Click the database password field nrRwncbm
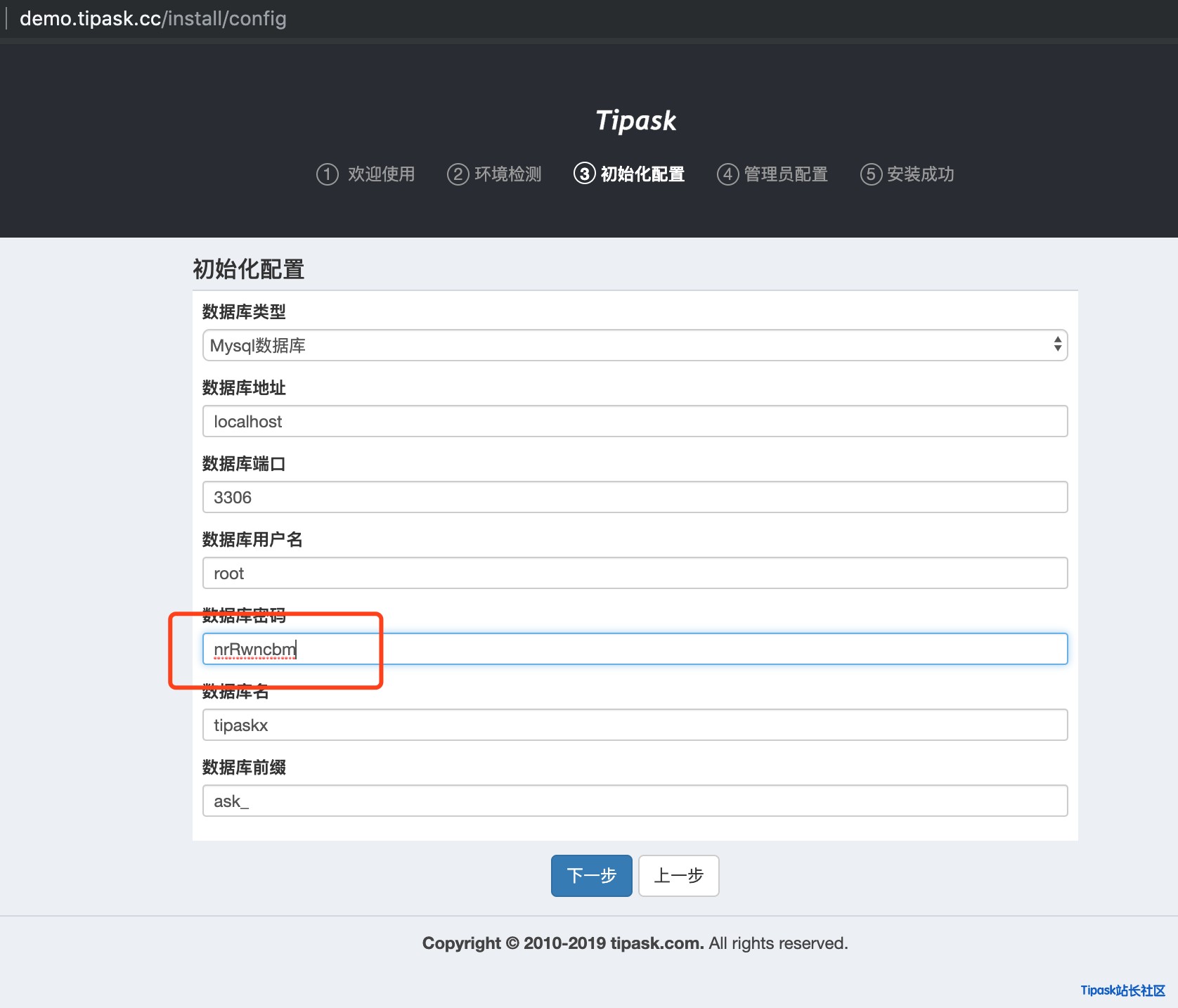Screen dimensions: 1178x1008 click(x=635, y=649)
